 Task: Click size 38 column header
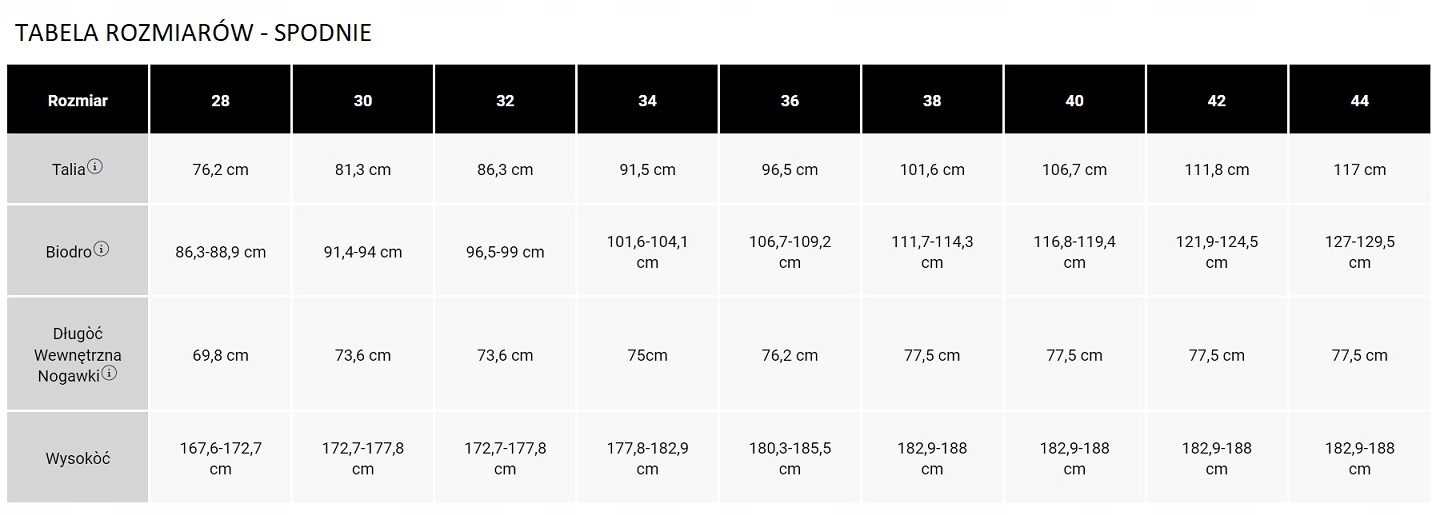pyautogui.click(x=932, y=100)
